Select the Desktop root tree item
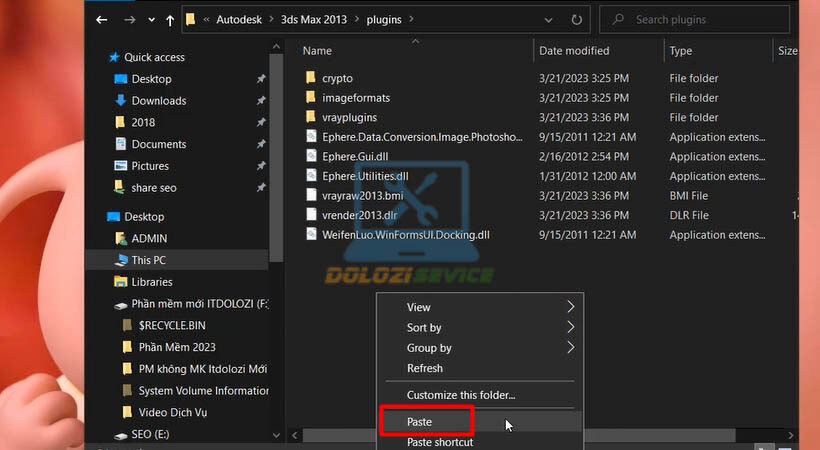Screen dimensions: 820x450 [x=144, y=217]
